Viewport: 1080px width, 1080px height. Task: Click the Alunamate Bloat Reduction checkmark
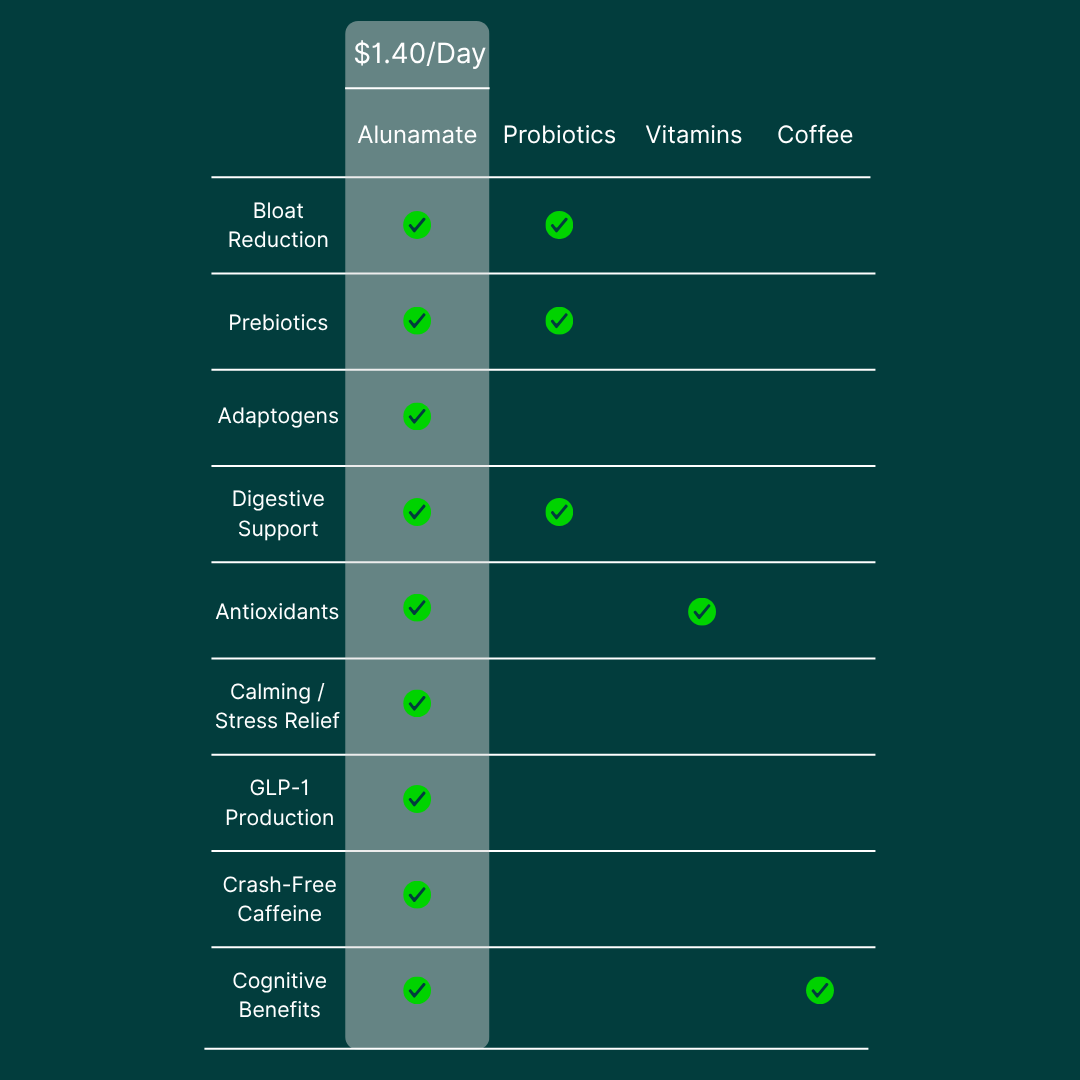point(417,225)
